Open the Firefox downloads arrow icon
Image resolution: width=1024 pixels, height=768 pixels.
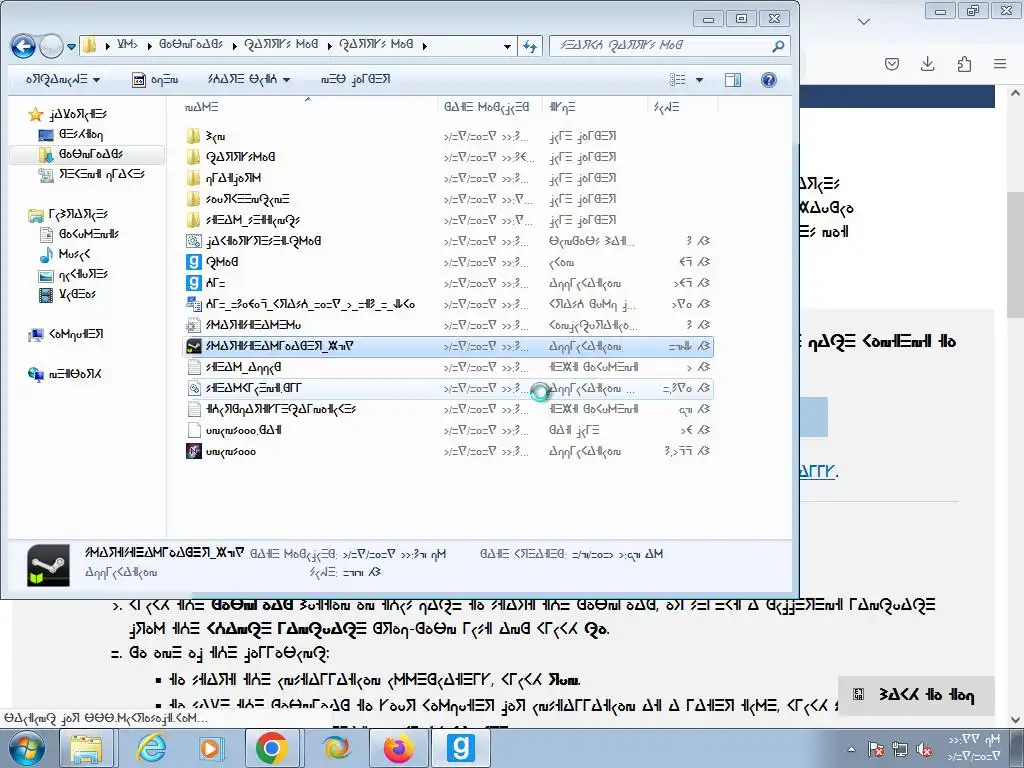coord(927,63)
